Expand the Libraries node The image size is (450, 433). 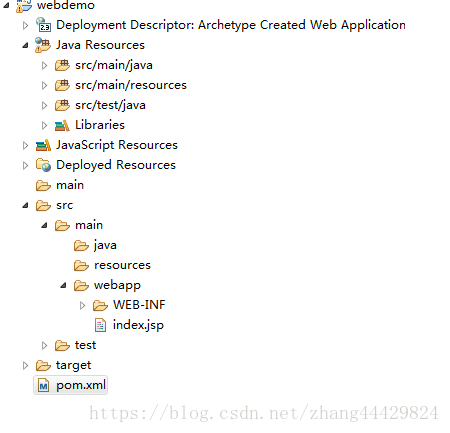[44, 125]
